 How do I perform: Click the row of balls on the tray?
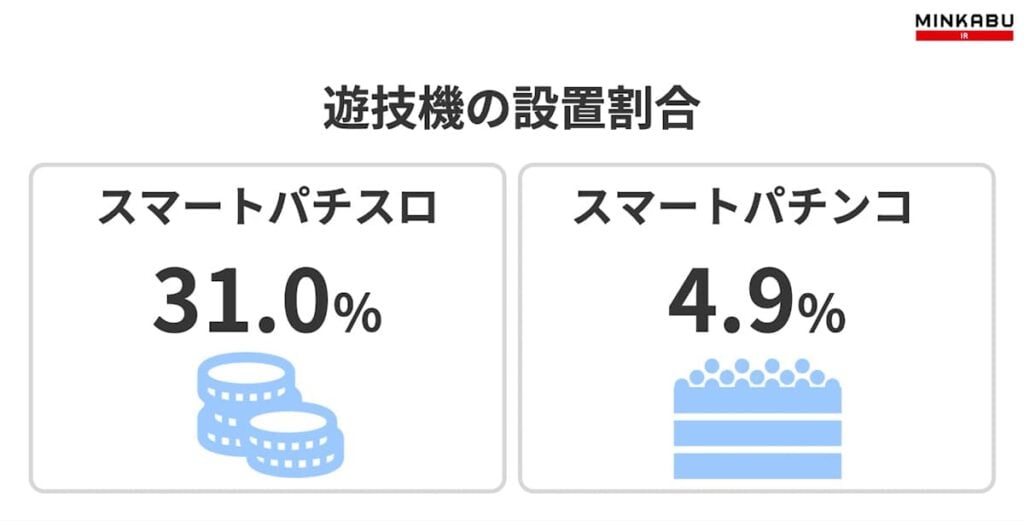pos(757,371)
